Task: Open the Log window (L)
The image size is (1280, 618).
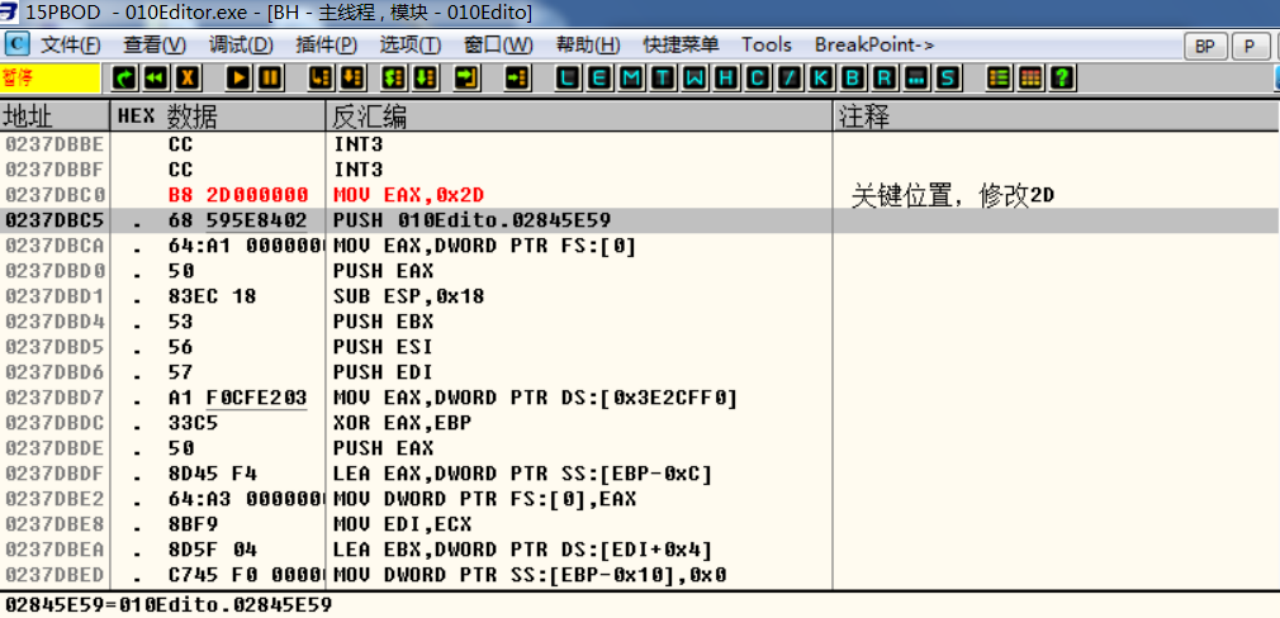Action: pyautogui.click(x=567, y=78)
